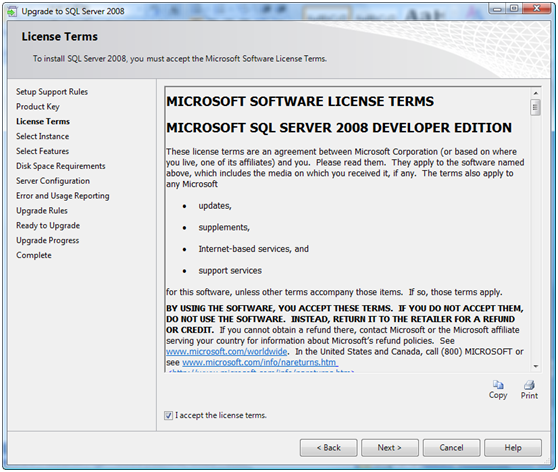
Task: Select the Select Features step
Action: point(42,151)
